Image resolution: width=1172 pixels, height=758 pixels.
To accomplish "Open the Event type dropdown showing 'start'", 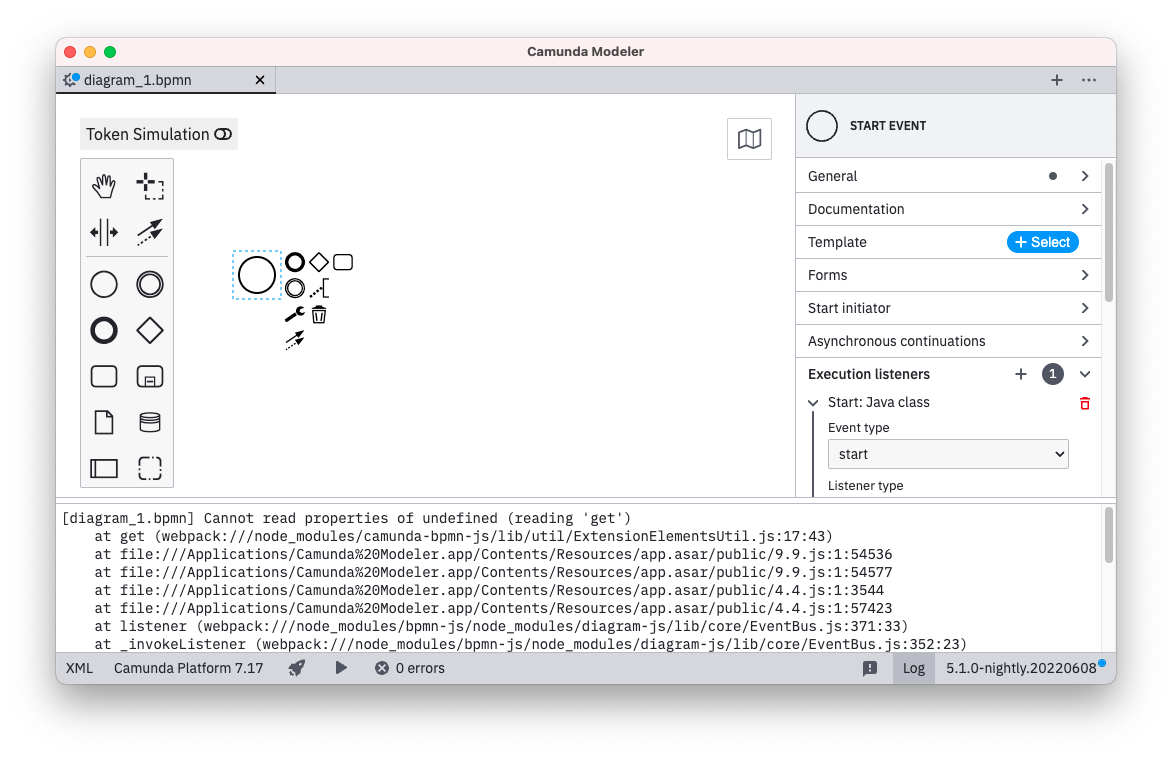I will pos(947,453).
